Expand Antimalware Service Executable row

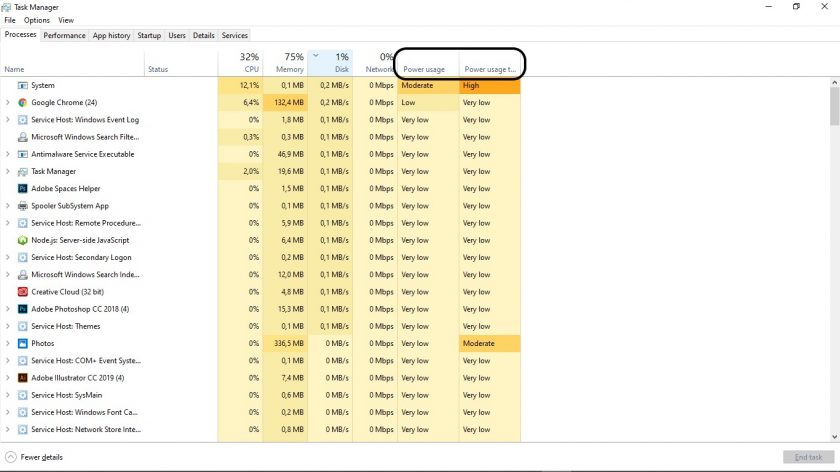[8, 154]
